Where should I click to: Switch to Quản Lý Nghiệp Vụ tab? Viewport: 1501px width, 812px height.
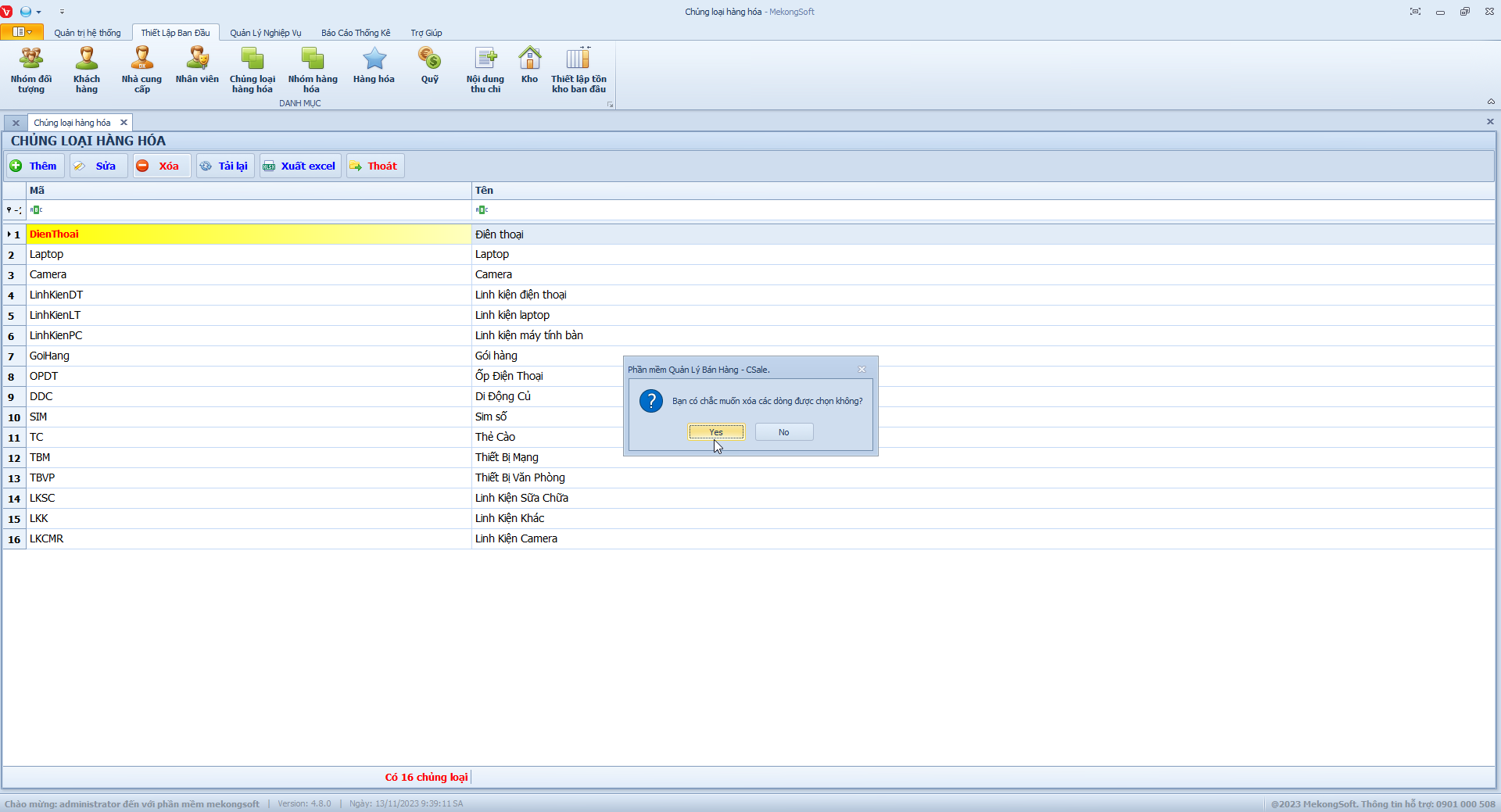(265, 33)
